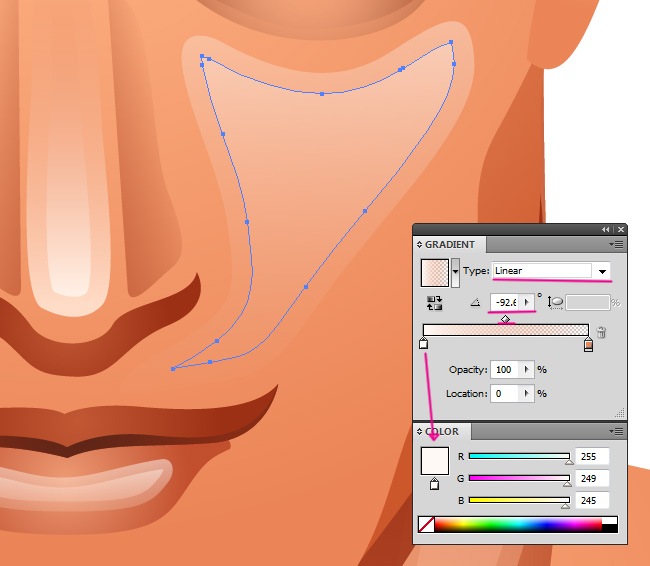Open the Opacity value dropdown arrow

pos(527,369)
